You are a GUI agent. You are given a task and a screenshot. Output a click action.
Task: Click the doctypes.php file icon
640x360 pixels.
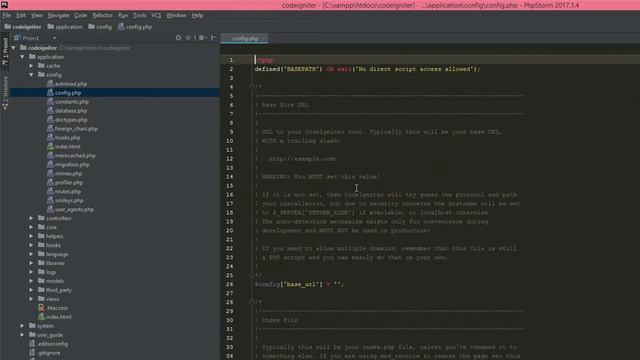click(50, 120)
